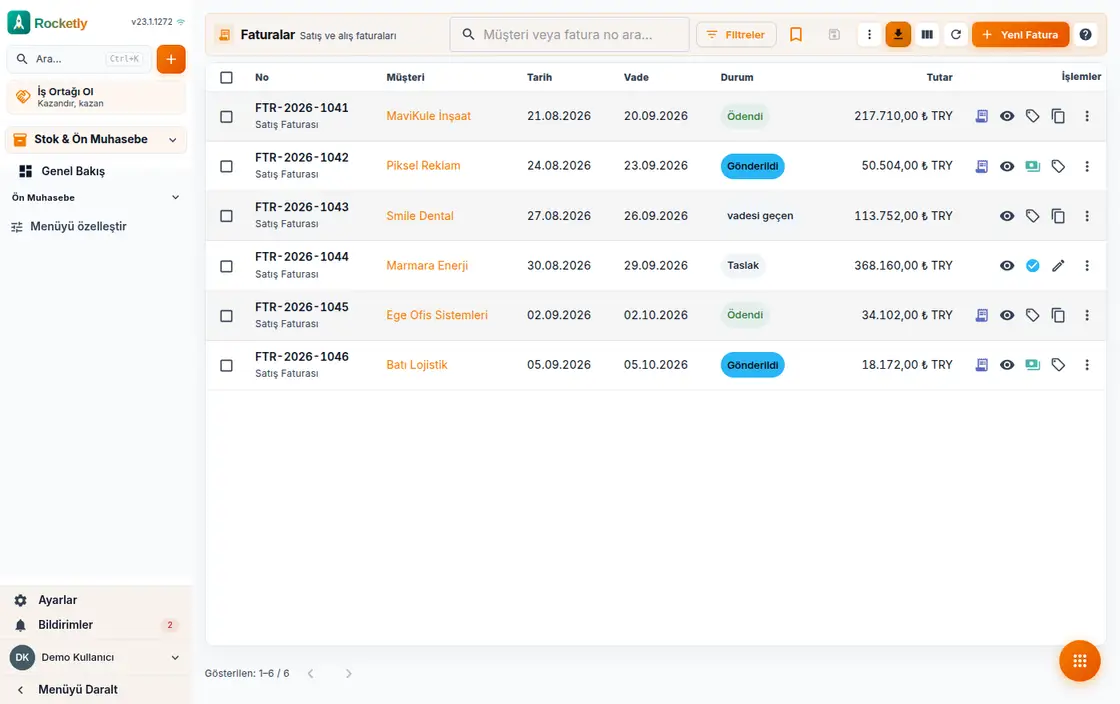Image resolution: width=1120 pixels, height=704 pixels.
Task: Open the help question mark icon
Action: click(x=1085, y=34)
